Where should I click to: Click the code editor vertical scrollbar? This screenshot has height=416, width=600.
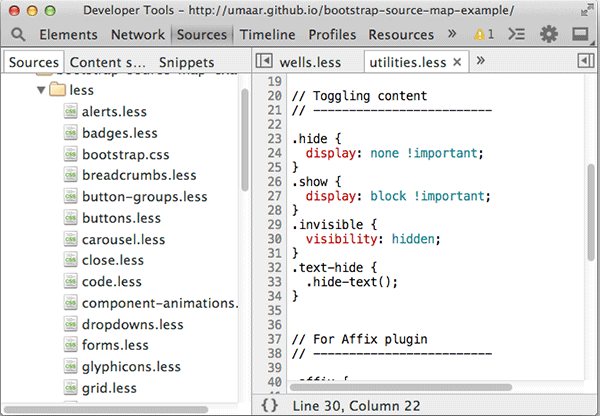[x=591, y=212]
